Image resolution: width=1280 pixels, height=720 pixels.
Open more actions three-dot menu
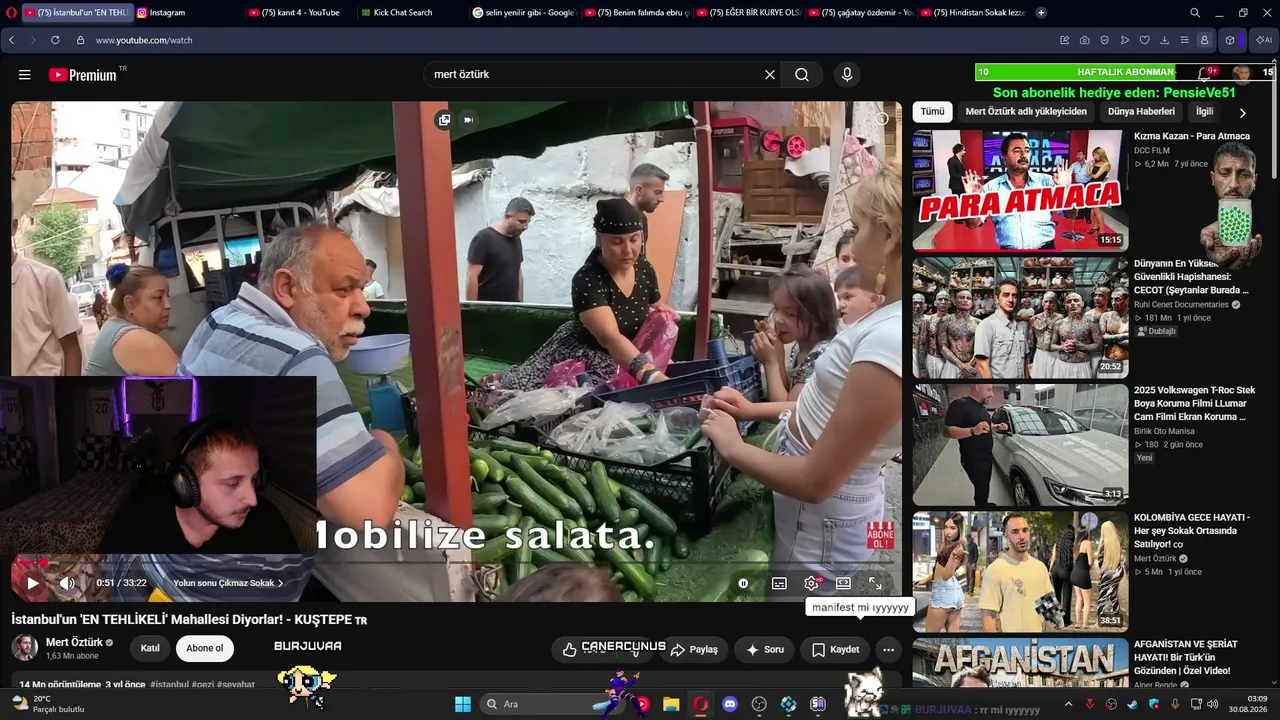click(x=888, y=649)
